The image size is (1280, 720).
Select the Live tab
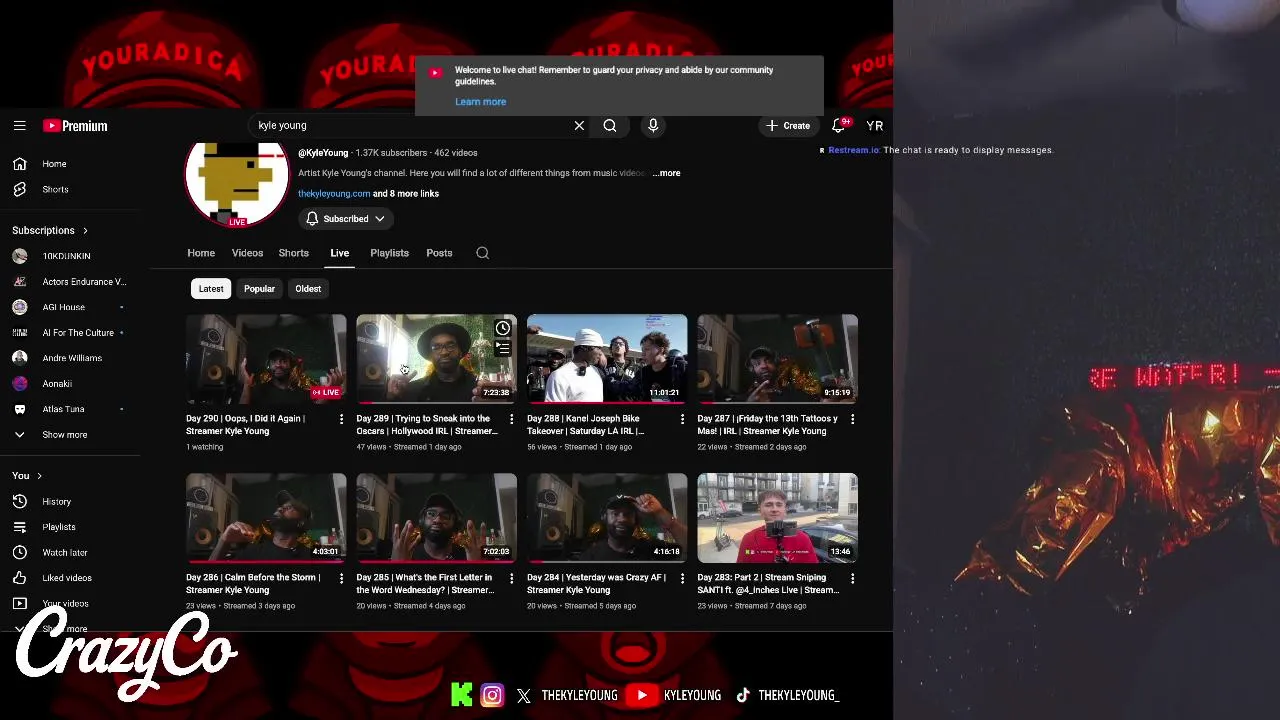tap(340, 253)
